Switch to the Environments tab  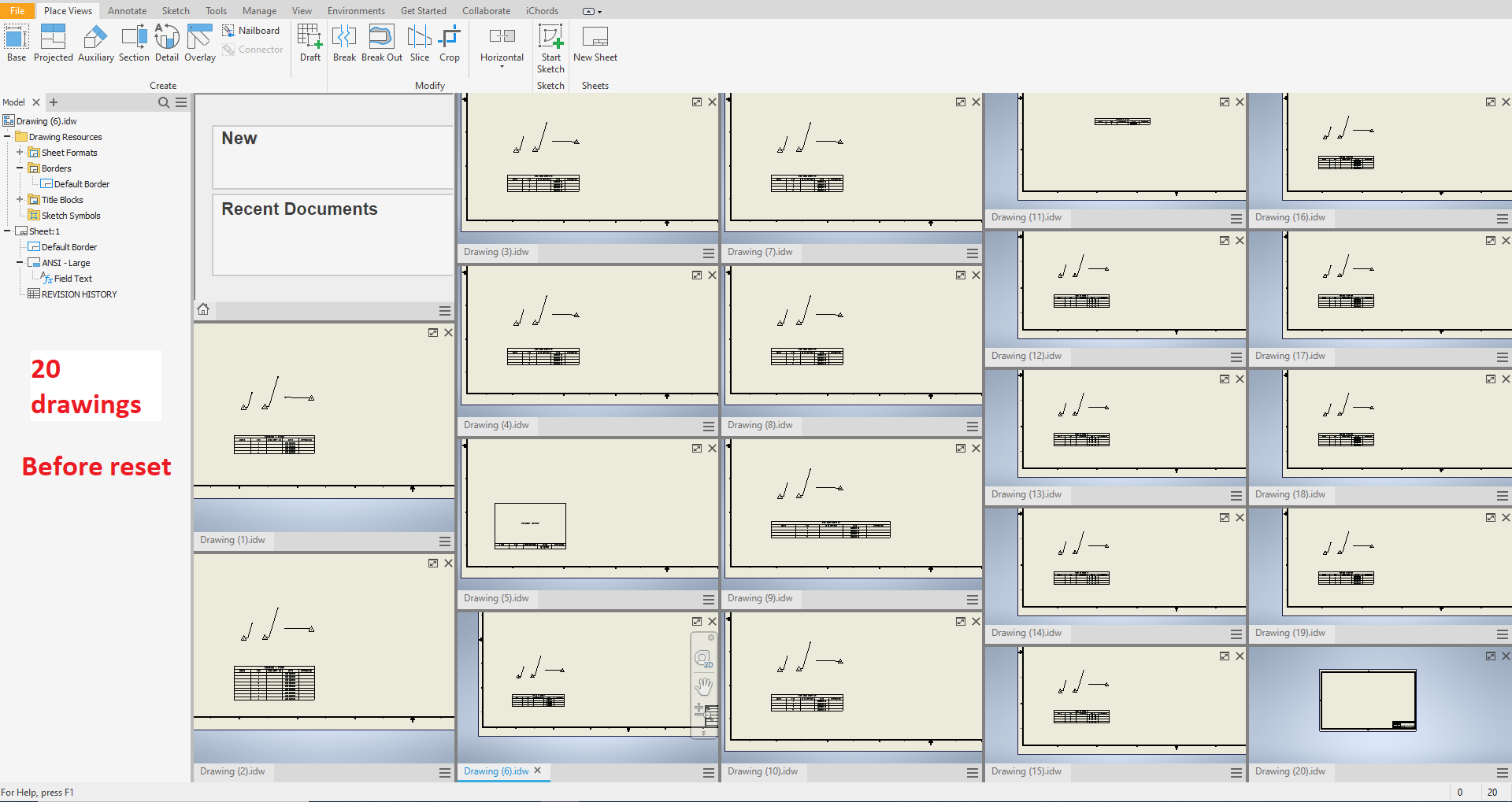click(x=356, y=11)
